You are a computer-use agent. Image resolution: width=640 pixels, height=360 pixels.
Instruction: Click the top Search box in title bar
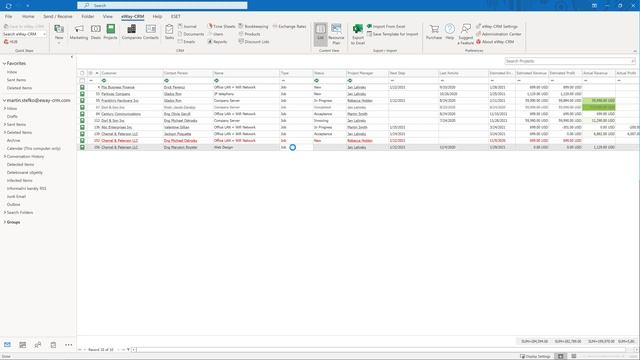162,5
